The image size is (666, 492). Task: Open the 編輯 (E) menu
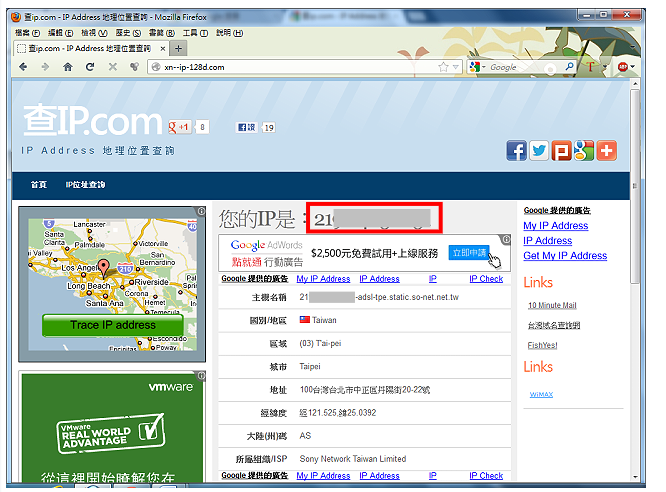click(x=60, y=33)
